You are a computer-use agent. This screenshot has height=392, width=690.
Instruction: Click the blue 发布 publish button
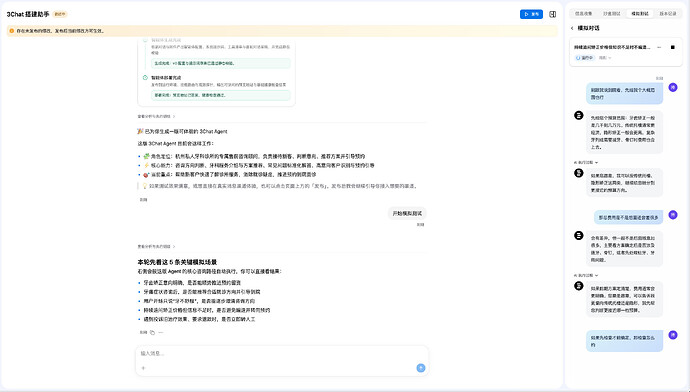531,14
